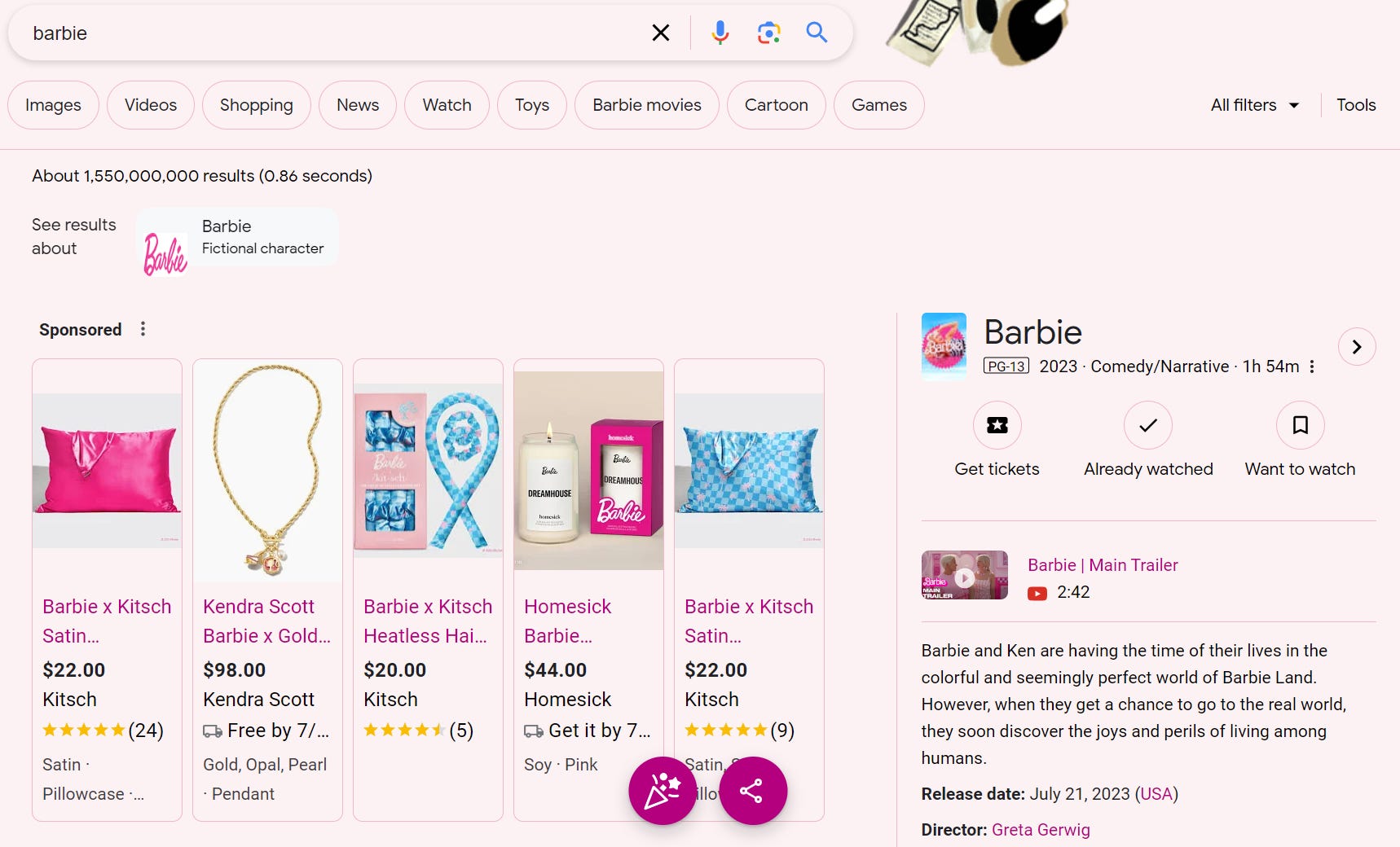Click the (24) star rating reviews
This screenshot has height=847, width=1400.
[x=103, y=731]
